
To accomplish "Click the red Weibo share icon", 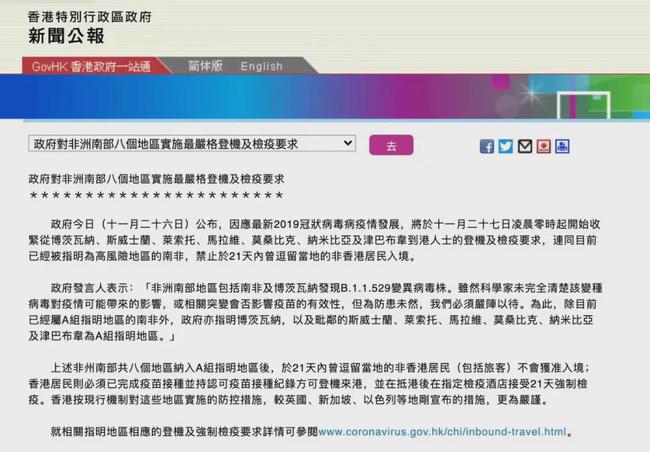I will pyautogui.click(x=543, y=146).
